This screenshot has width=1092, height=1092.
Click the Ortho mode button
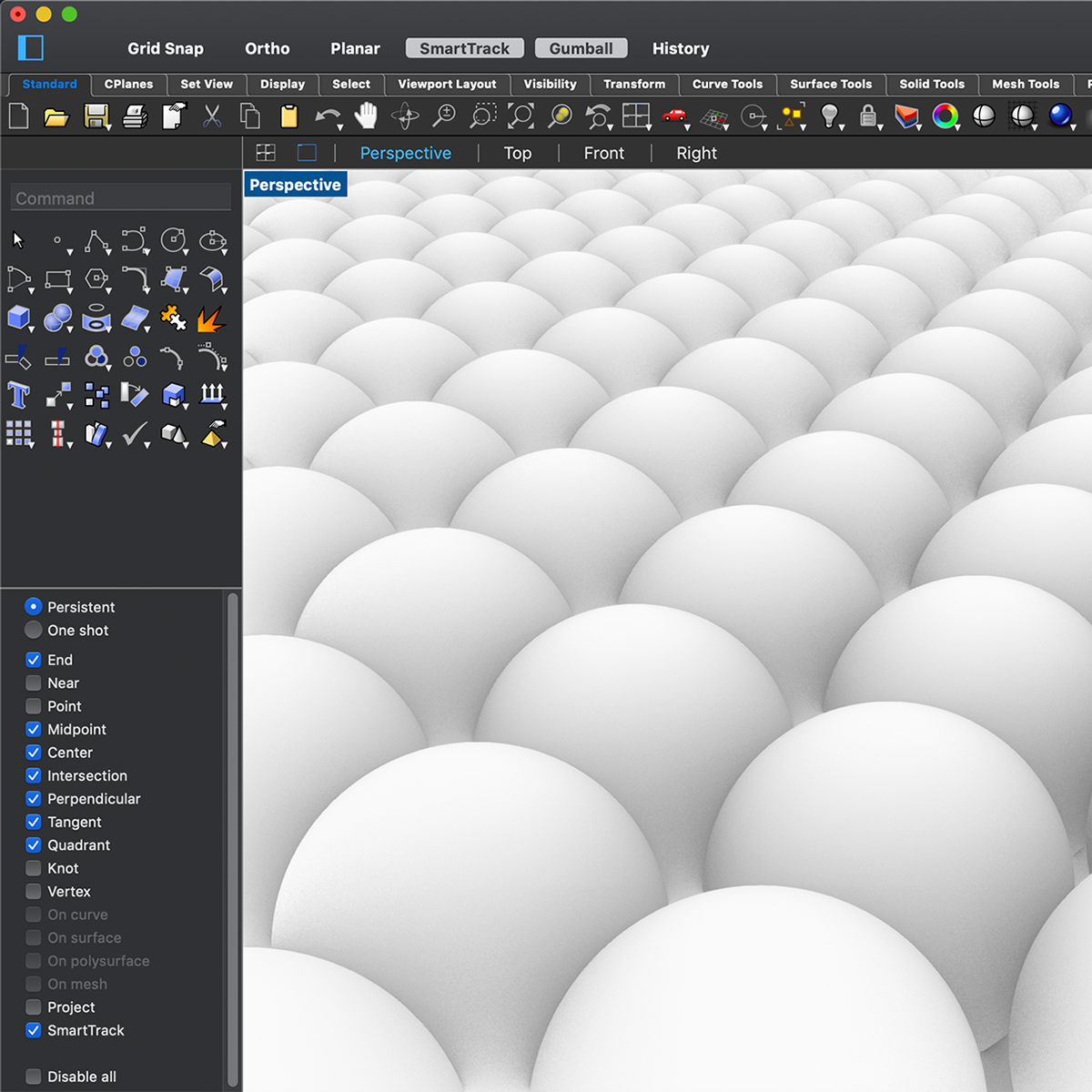pos(267,48)
